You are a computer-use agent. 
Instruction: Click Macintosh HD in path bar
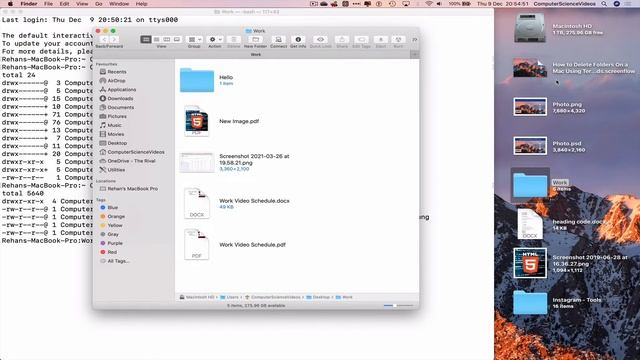197,298
